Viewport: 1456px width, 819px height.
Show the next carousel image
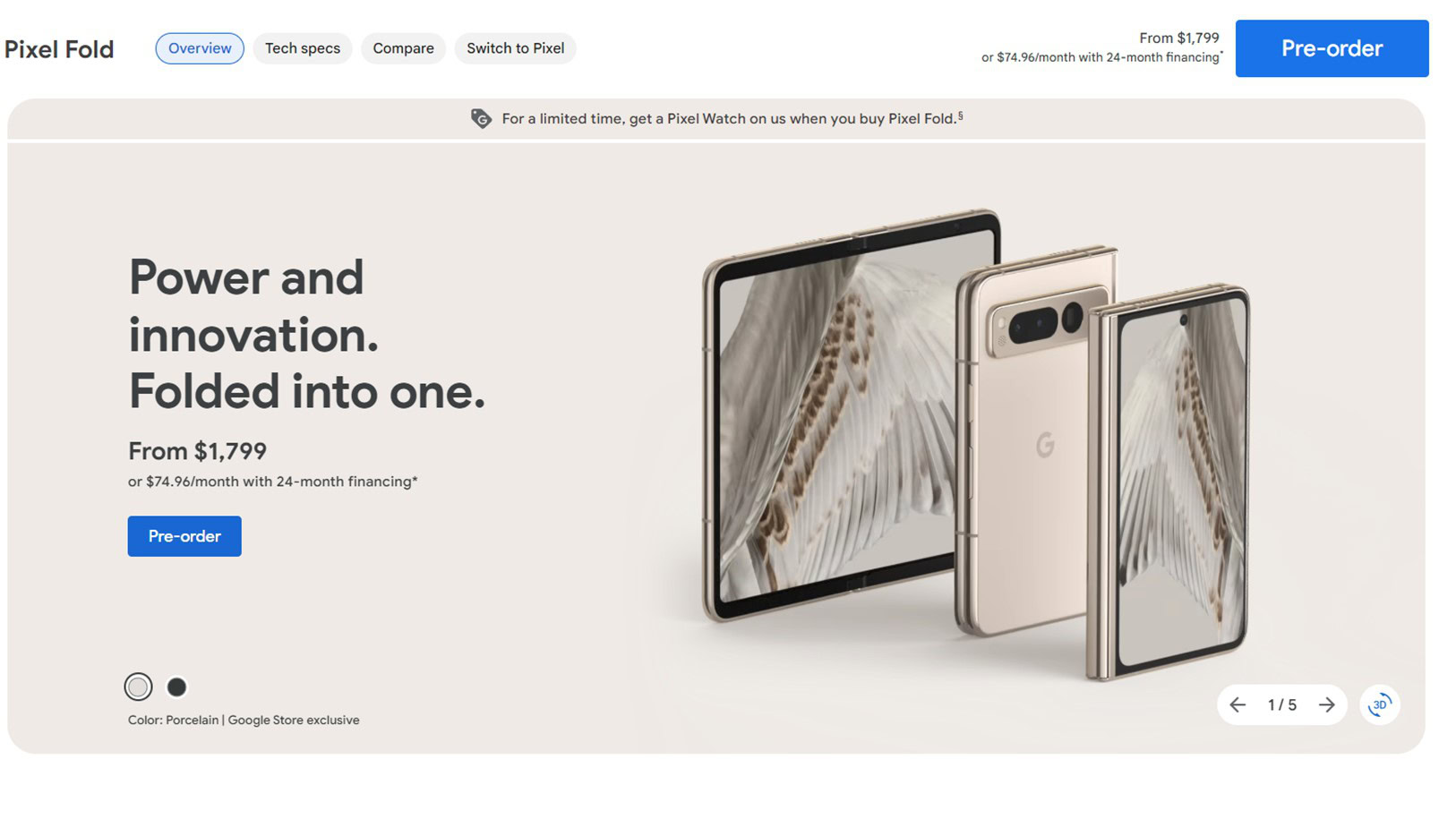click(1326, 705)
